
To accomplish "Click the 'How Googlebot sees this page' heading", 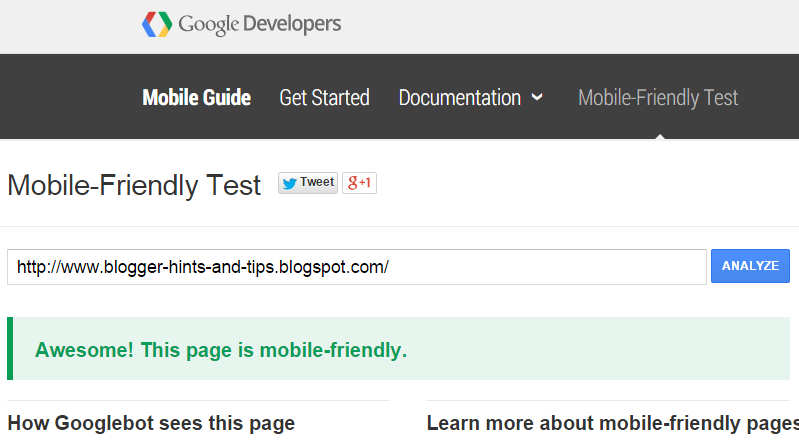I will (x=151, y=424).
